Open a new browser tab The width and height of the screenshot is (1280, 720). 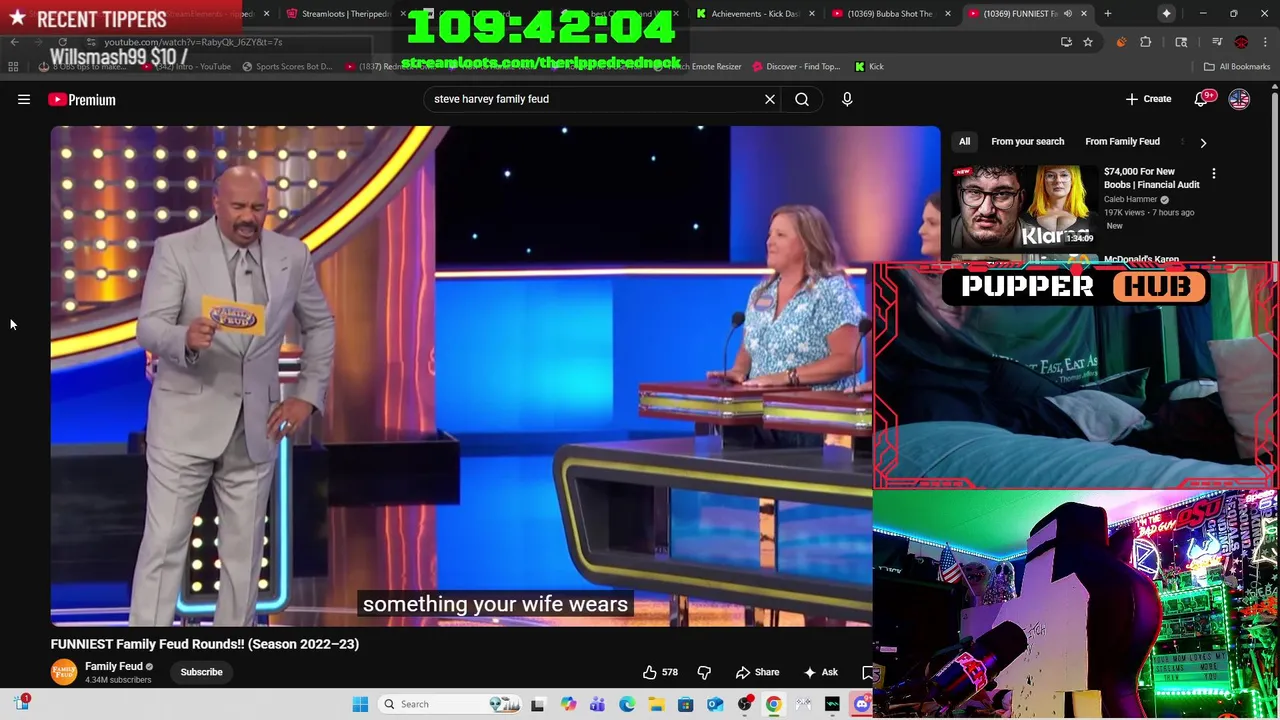click(x=1107, y=14)
